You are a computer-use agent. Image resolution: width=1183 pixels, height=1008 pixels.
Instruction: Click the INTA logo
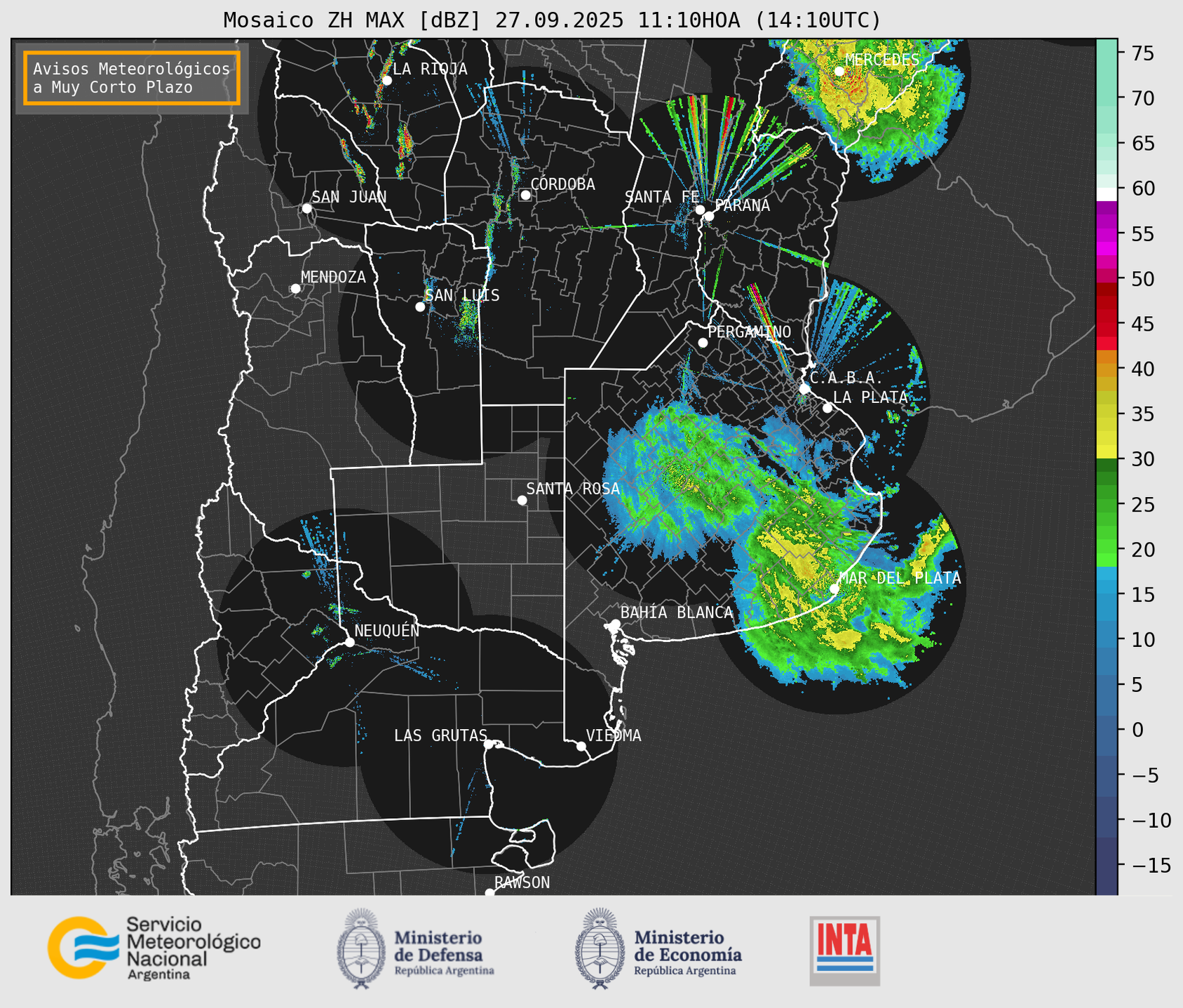coord(845,951)
